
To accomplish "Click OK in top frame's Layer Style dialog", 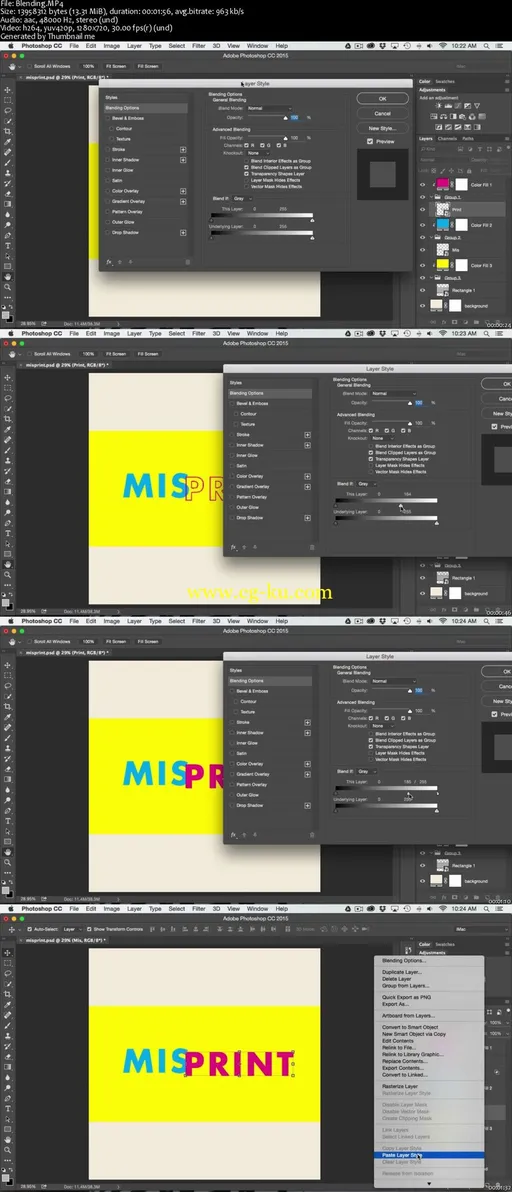I will click(x=382, y=99).
